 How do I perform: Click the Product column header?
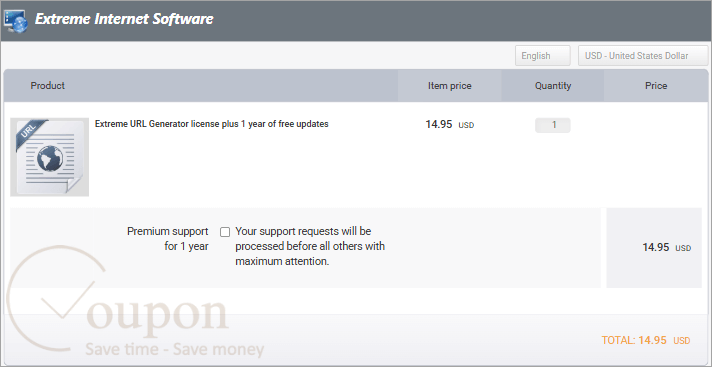(48, 85)
